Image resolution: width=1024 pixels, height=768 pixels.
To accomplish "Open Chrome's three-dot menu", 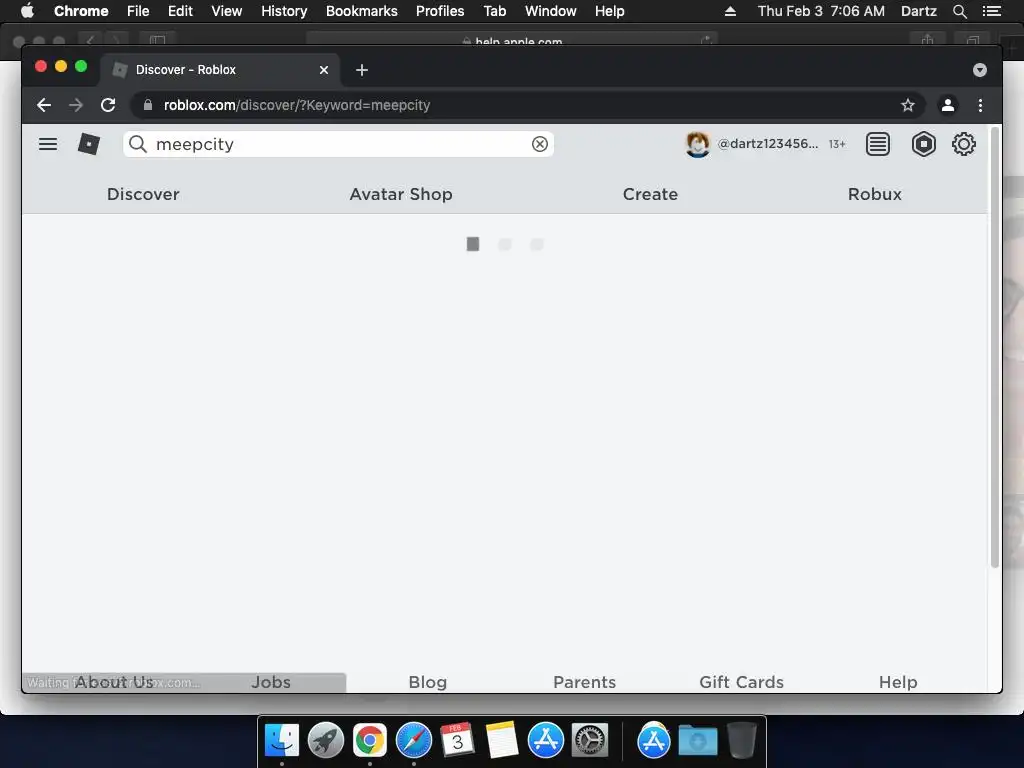I will point(980,105).
